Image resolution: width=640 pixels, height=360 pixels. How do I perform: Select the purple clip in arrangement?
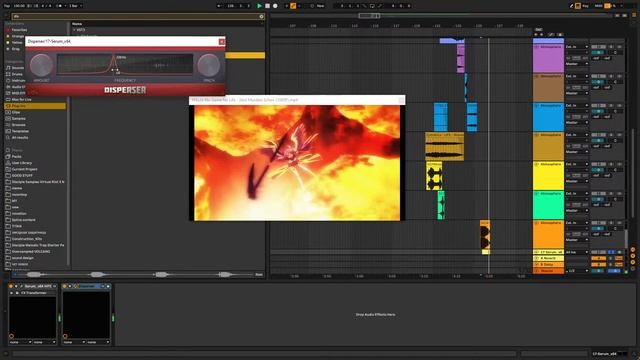pos(460,58)
